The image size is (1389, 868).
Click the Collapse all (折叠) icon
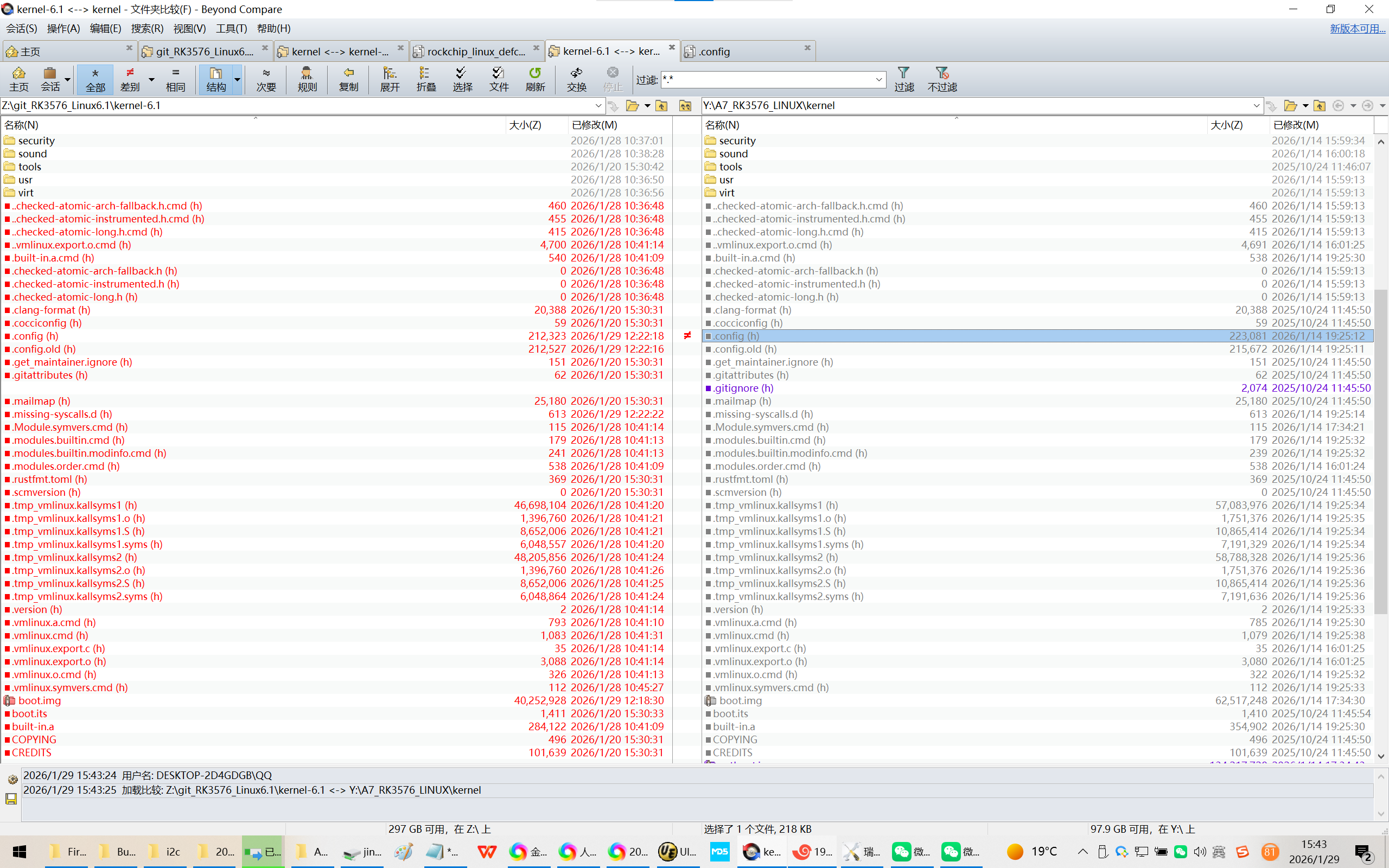coord(425,79)
